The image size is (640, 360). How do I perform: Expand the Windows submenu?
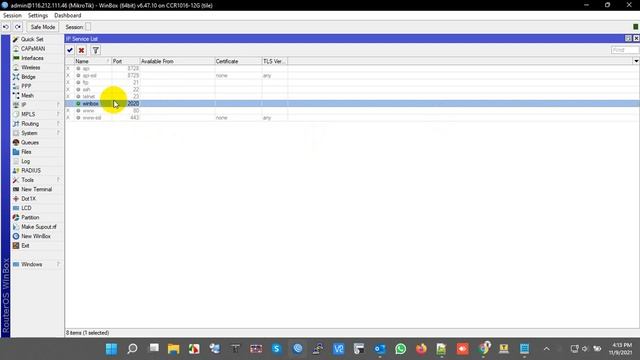pos(58,264)
